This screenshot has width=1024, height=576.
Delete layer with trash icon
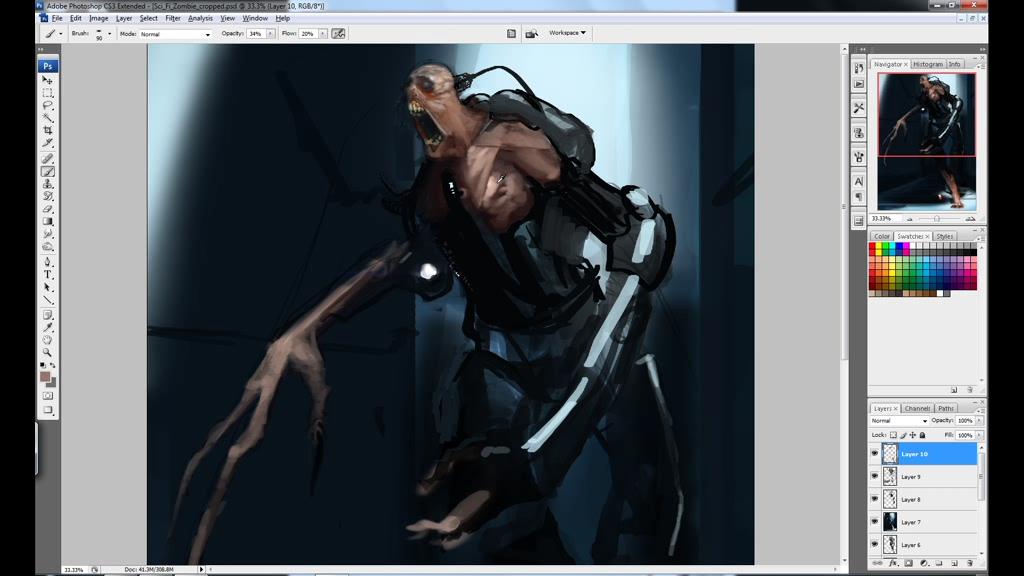click(970, 563)
